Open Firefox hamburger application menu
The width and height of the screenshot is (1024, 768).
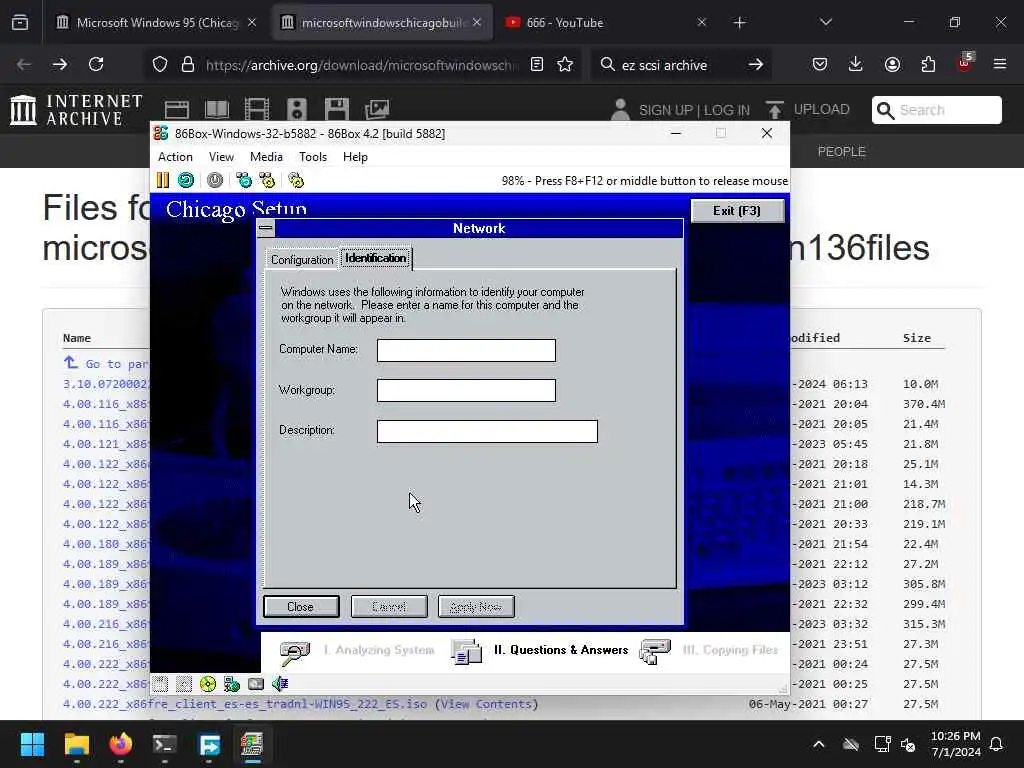click(x=1000, y=64)
